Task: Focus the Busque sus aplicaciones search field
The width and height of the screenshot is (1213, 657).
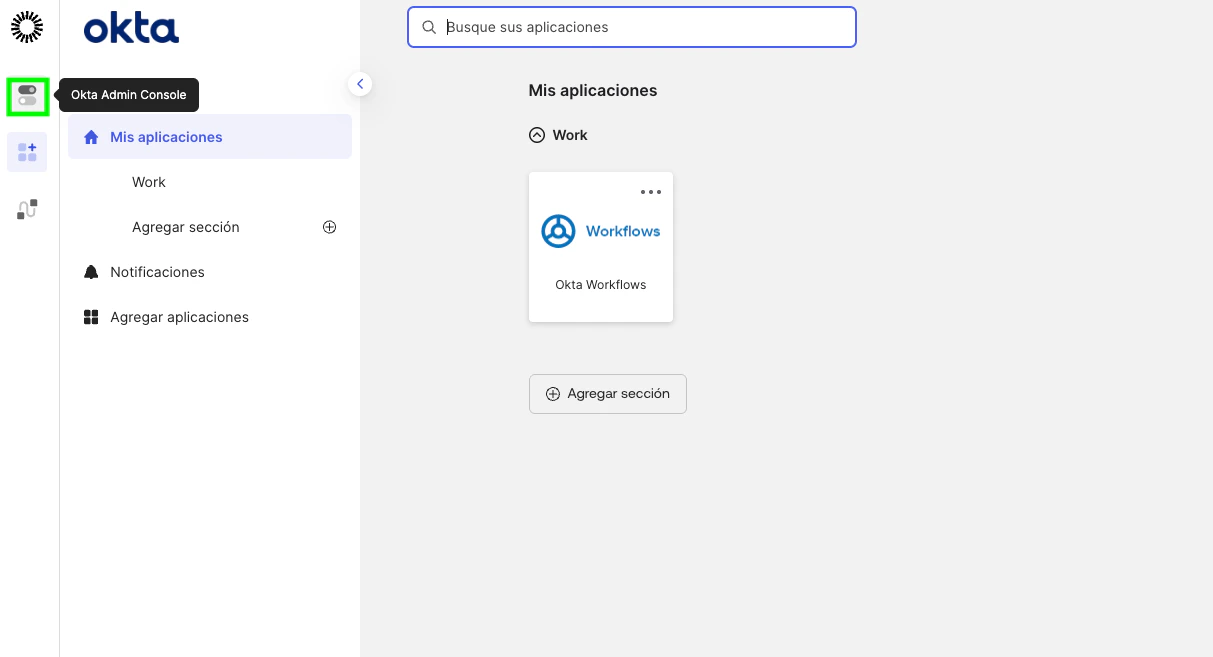Action: pos(632,27)
